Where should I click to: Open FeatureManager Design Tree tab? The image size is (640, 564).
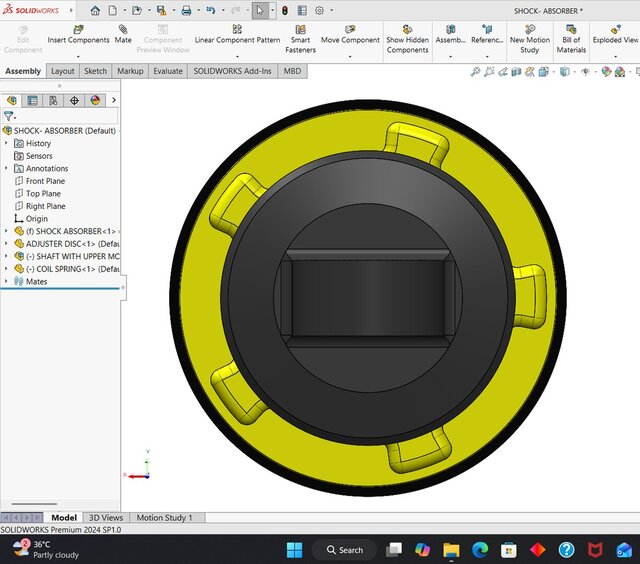coord(11,100)
